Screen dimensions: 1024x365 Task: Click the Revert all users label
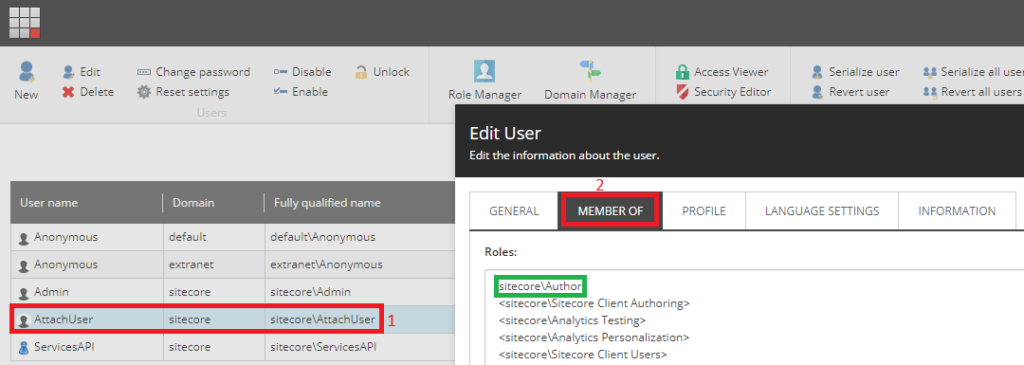pyautogui.click(x=981, y=92)
